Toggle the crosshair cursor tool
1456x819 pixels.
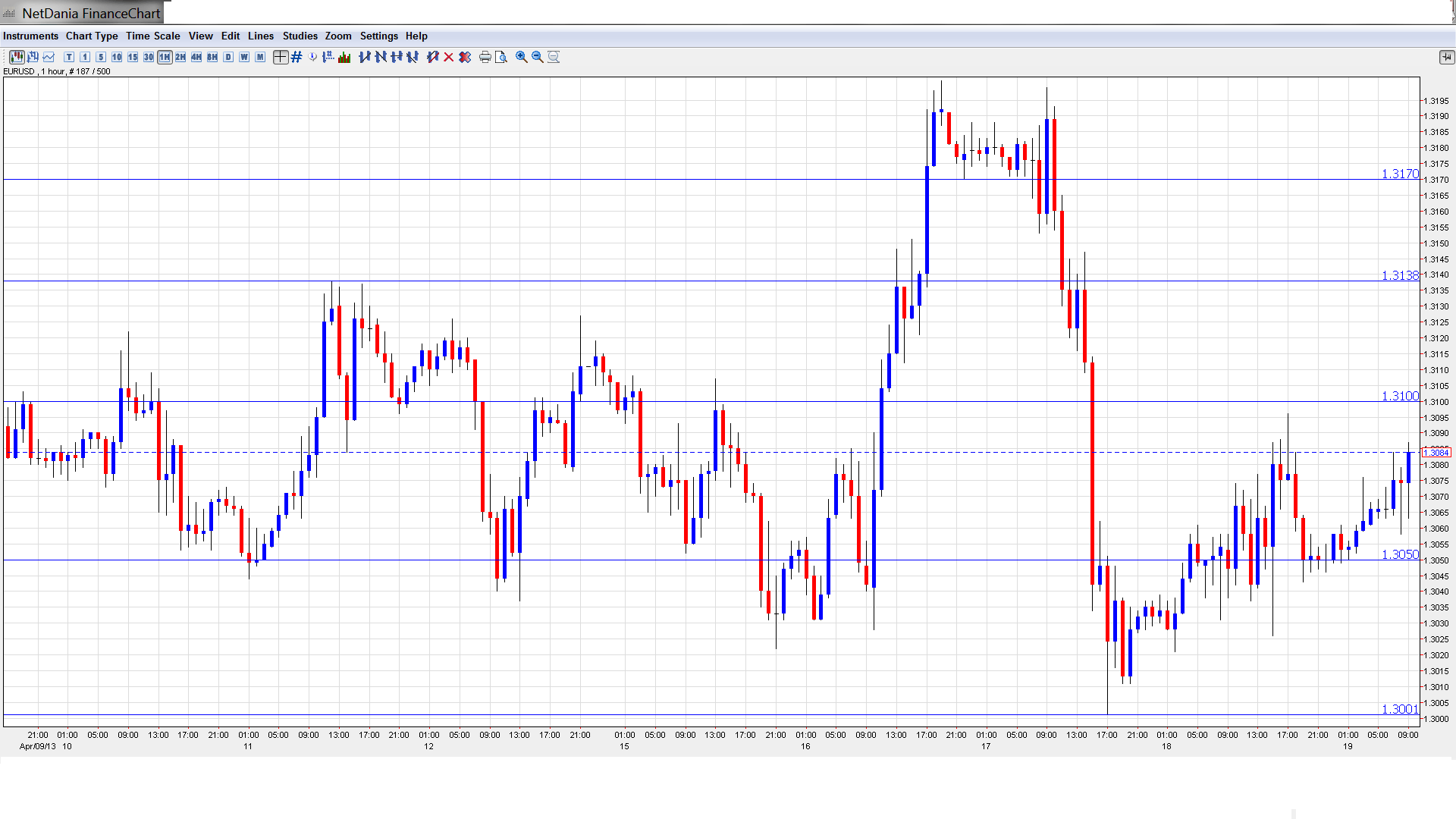coord(281,57)
